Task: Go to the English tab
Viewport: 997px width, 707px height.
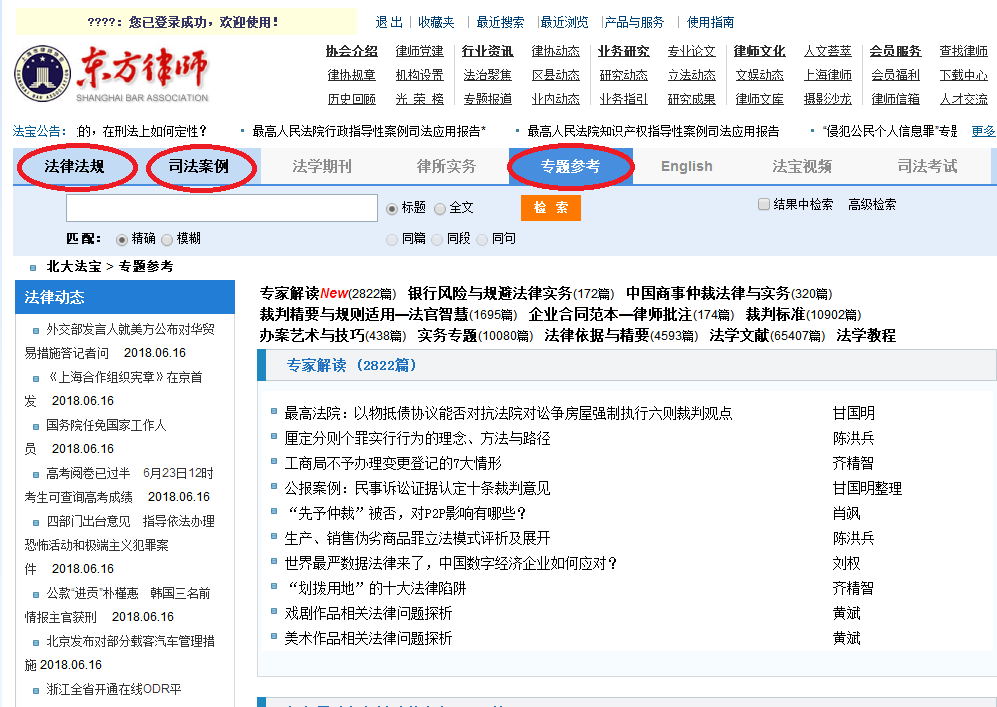Action: pyautogui.click(x=686, y=166)
